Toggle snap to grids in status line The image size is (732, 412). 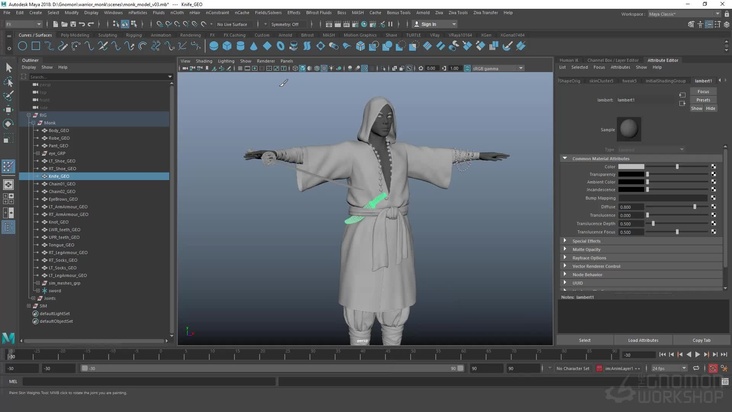[160, 24]
